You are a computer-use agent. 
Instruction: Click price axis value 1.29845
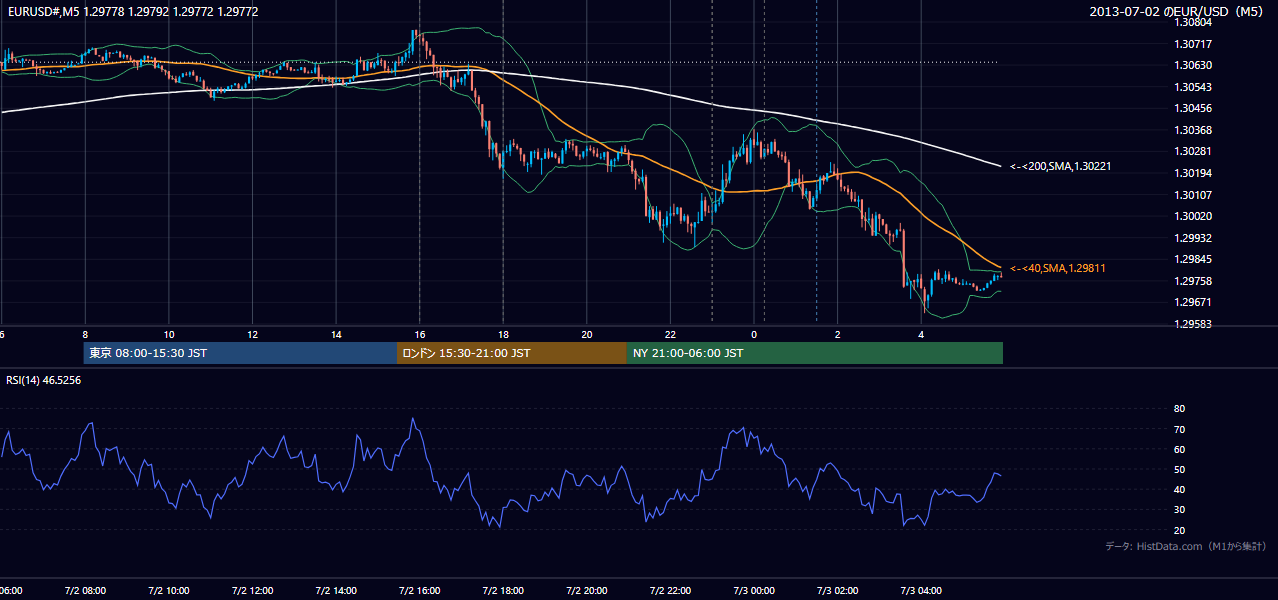coord(1193,259)
